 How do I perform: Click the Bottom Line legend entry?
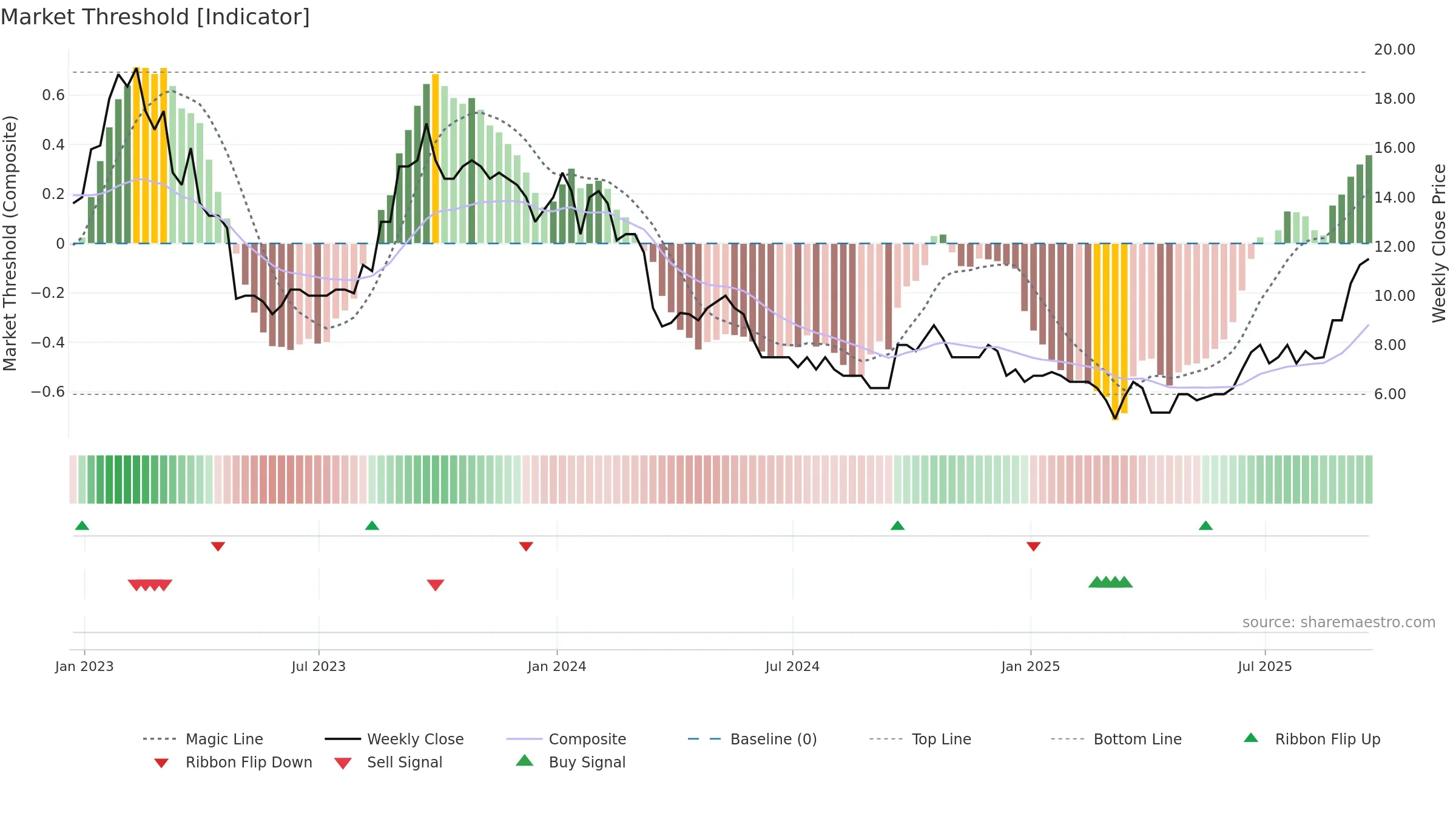(1116, 739)
